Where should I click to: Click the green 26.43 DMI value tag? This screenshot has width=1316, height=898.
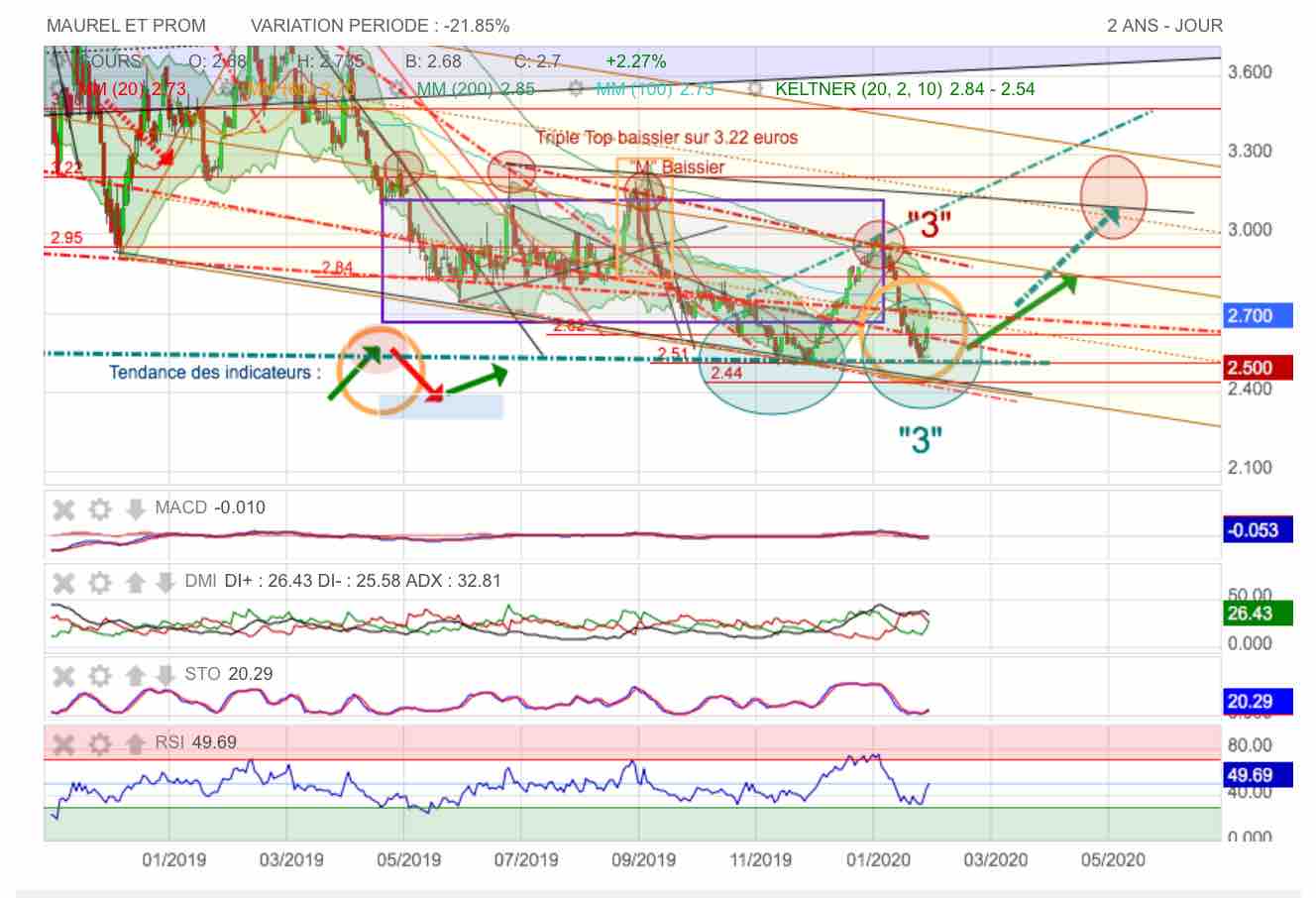[x=1259, y=614]
